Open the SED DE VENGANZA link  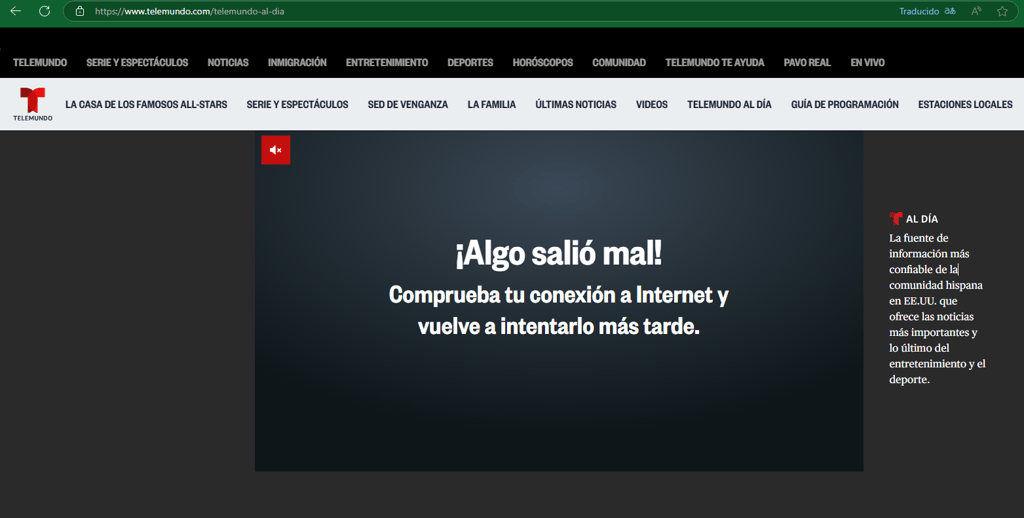coord(408,105)
